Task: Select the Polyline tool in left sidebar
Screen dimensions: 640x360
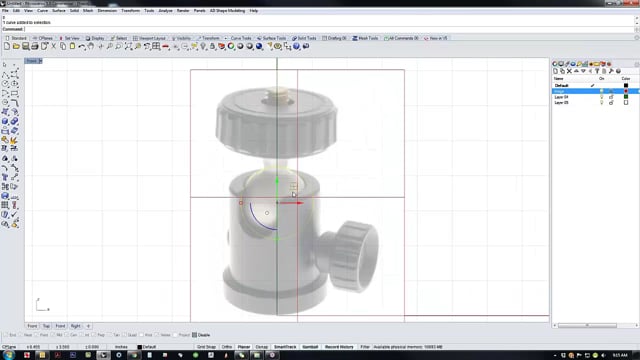Action: click(5, 74)
